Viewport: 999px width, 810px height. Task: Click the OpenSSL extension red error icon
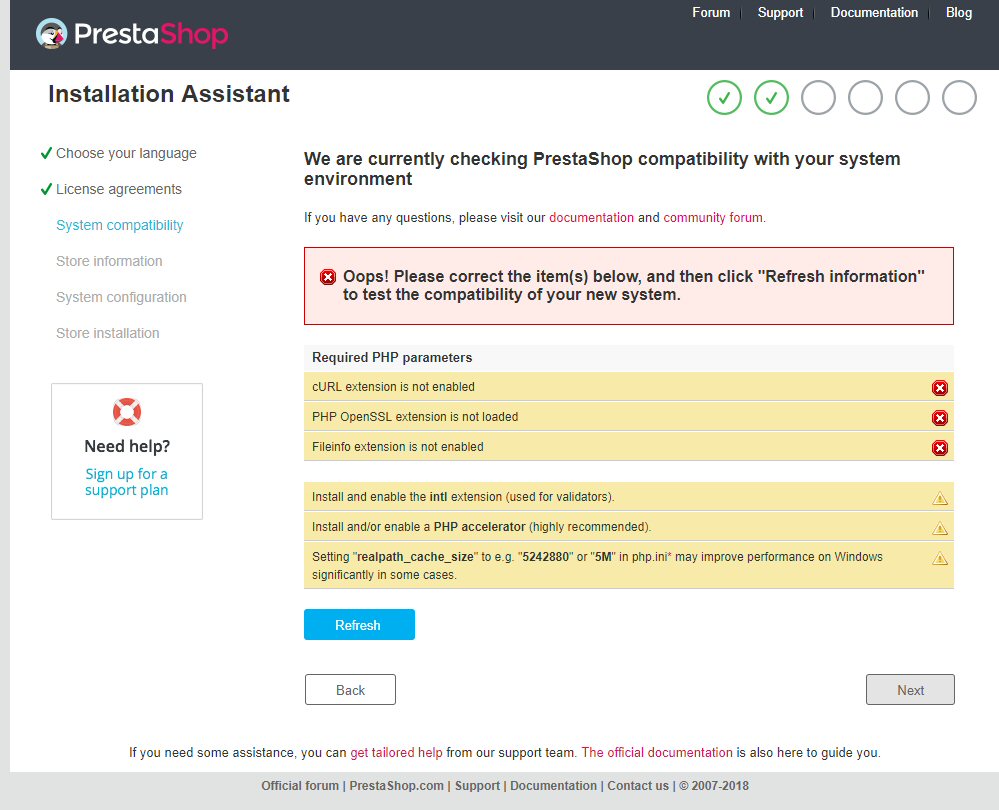pyautogui.click(x=940, y=418)
